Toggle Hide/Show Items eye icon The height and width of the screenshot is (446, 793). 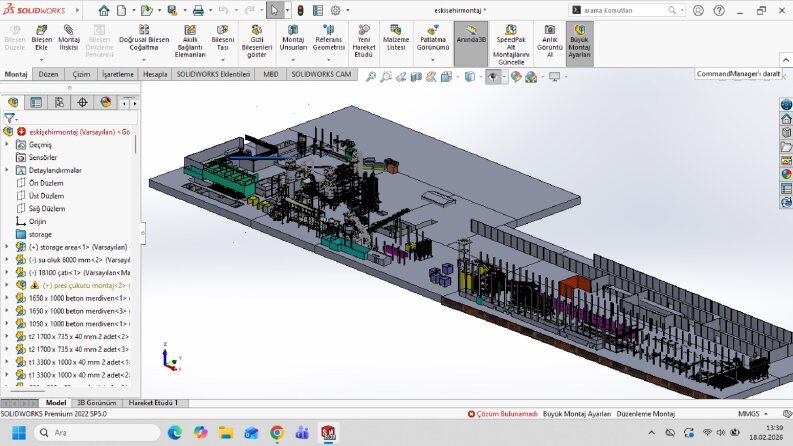(x=492, y=77)
